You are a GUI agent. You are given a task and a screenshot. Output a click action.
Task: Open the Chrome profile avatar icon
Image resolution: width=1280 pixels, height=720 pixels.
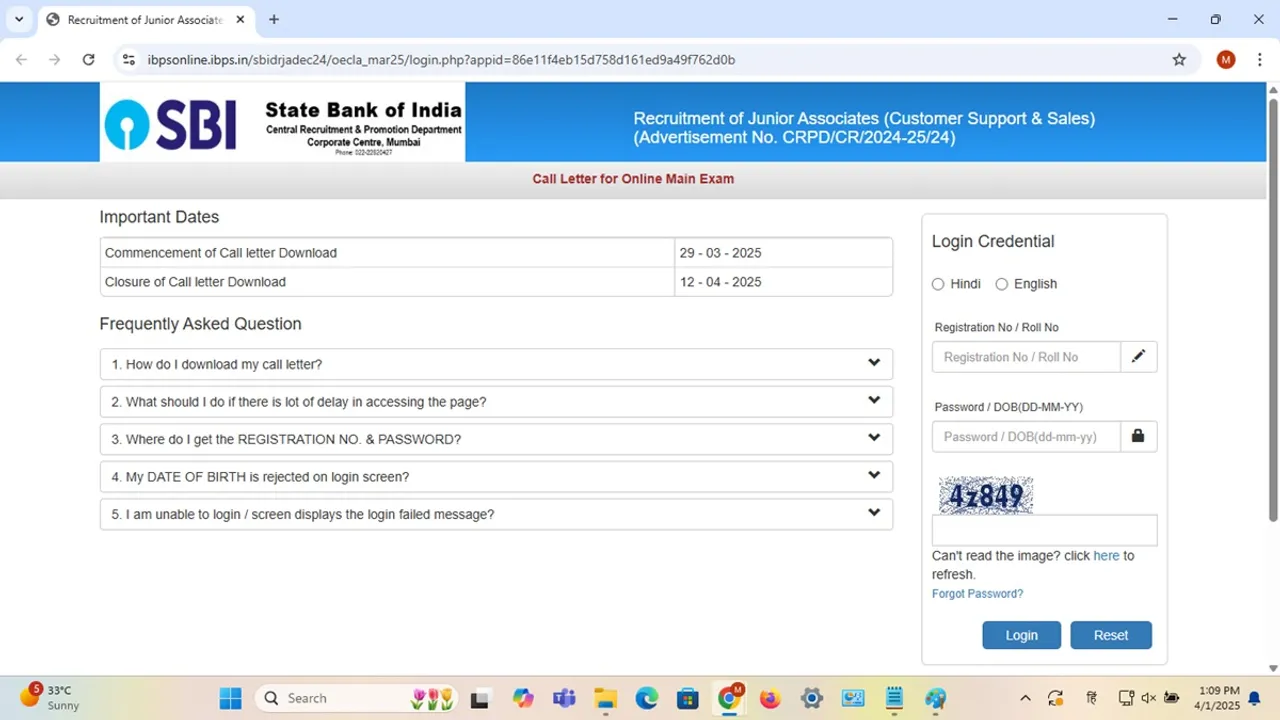tap(1226, 60)
